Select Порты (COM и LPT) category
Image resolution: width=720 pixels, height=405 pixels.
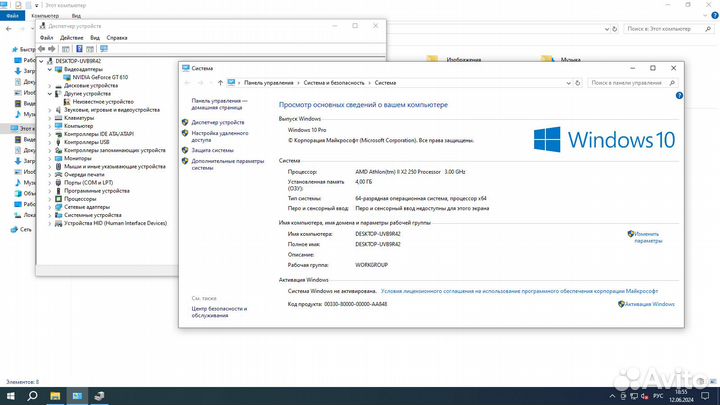click(88, 183)
